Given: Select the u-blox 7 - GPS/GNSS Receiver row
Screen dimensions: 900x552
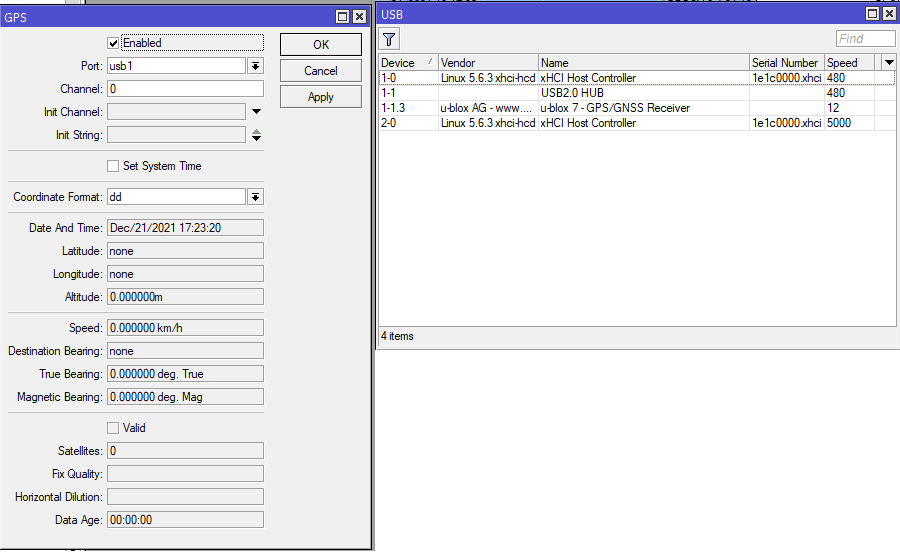Looking at the screenshot, I should (x=637, y=108).
